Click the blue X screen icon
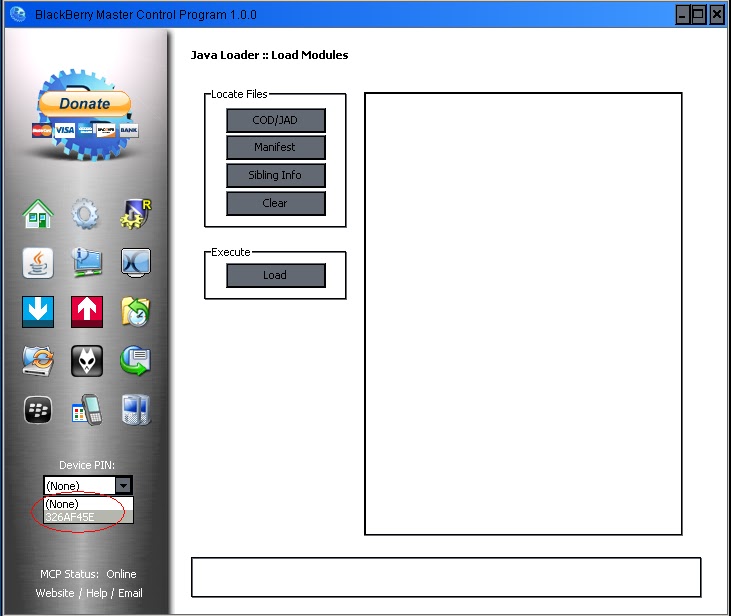 click(x=136, y=263)
